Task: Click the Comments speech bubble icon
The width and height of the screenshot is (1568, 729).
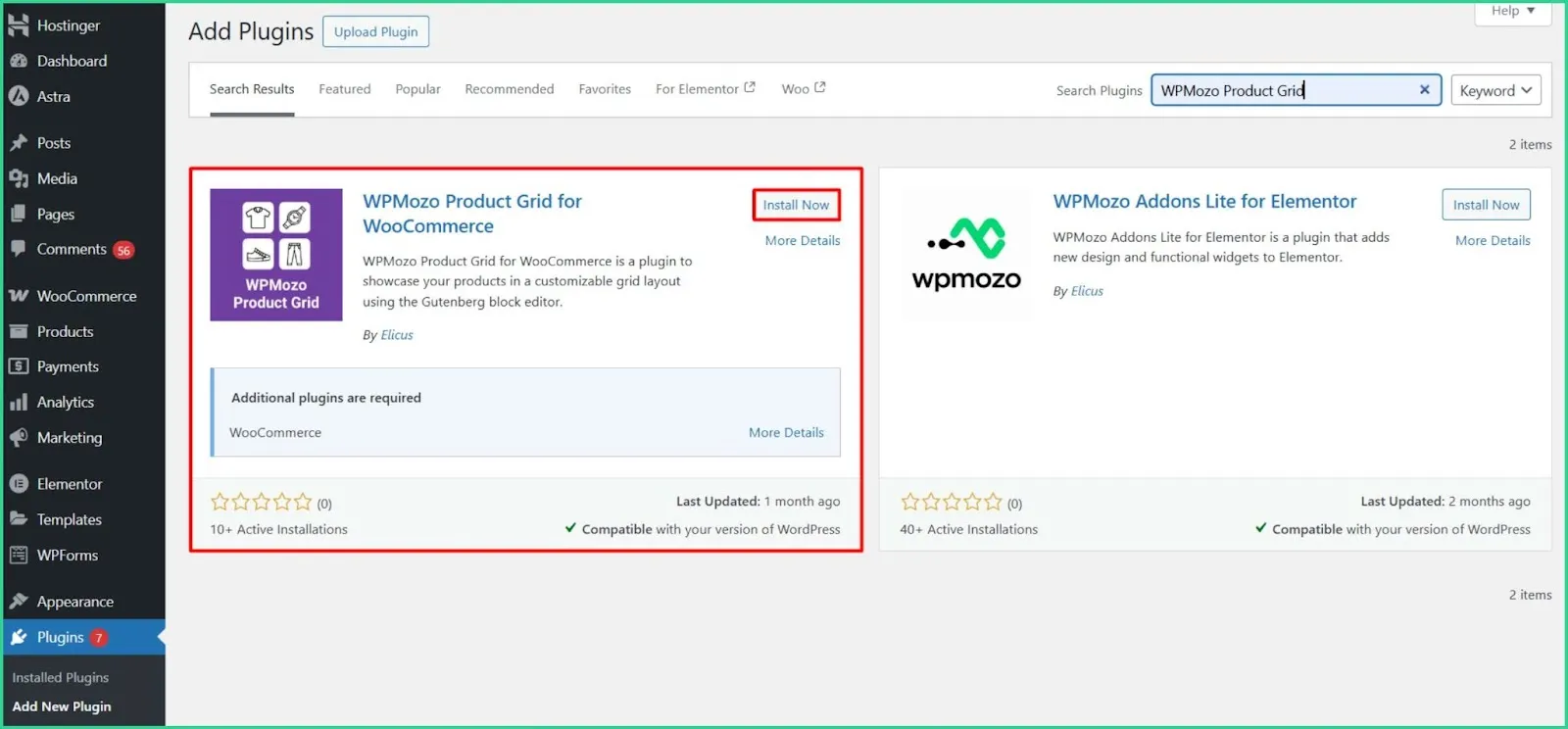Action: (x=18, y=249)
